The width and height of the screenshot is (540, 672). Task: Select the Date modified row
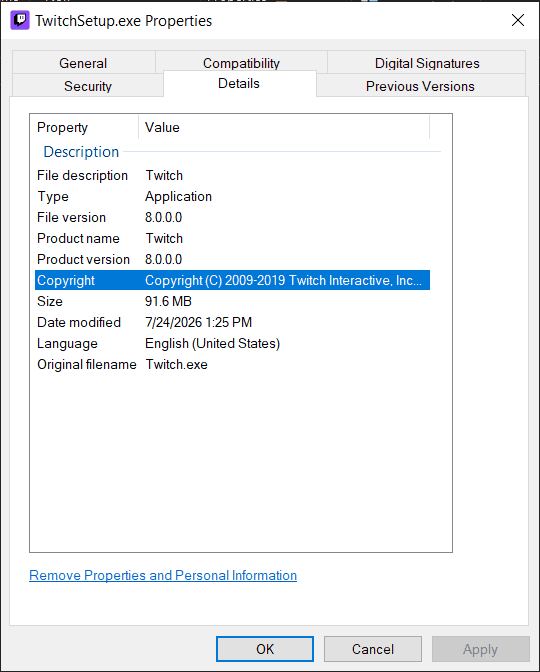[232, 322]
